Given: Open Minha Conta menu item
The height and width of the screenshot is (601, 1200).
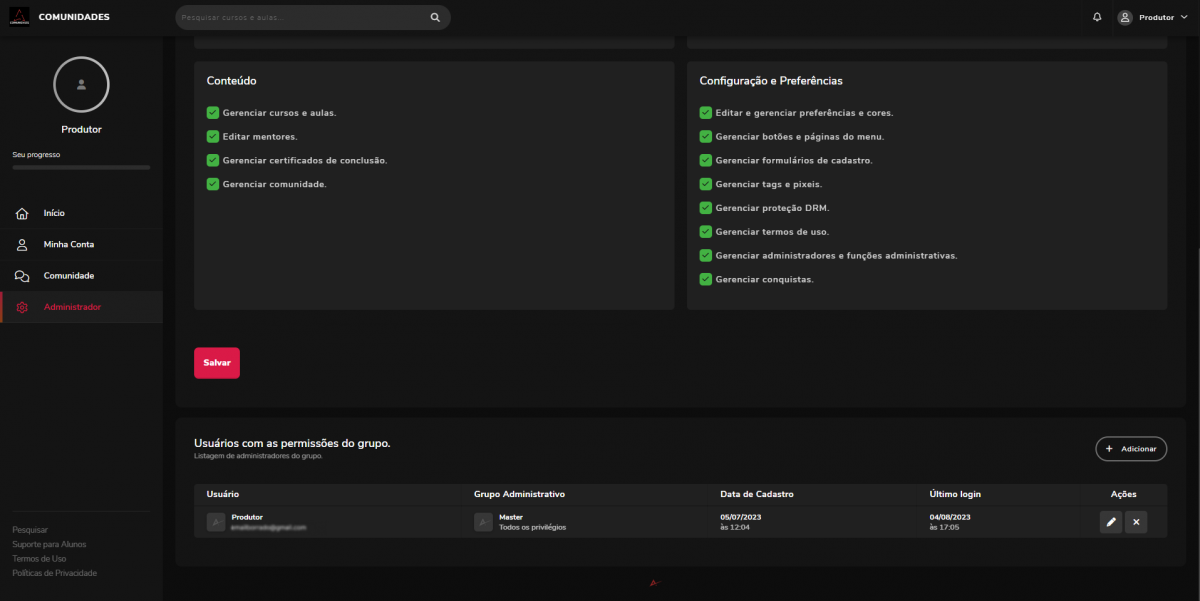Looking at the screenshot, I should pyautogui.click(x=68, y=245).
